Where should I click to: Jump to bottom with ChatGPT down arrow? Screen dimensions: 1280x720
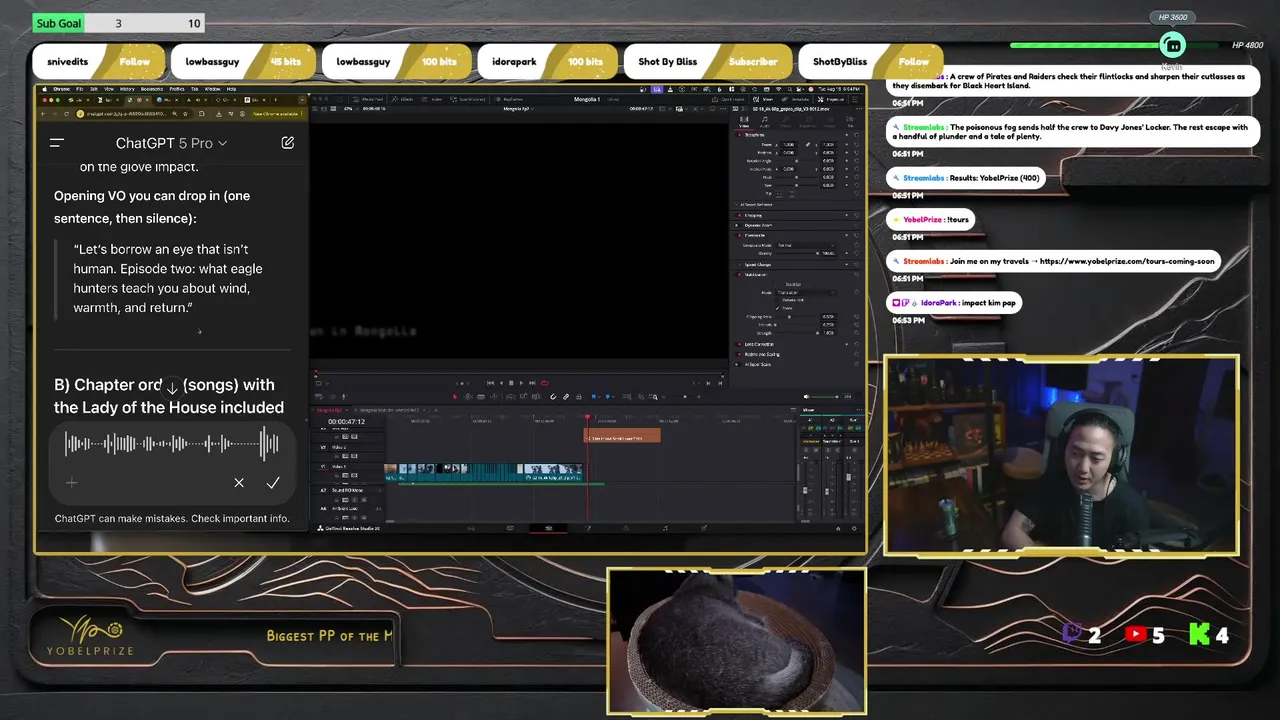tap(172, 388)
